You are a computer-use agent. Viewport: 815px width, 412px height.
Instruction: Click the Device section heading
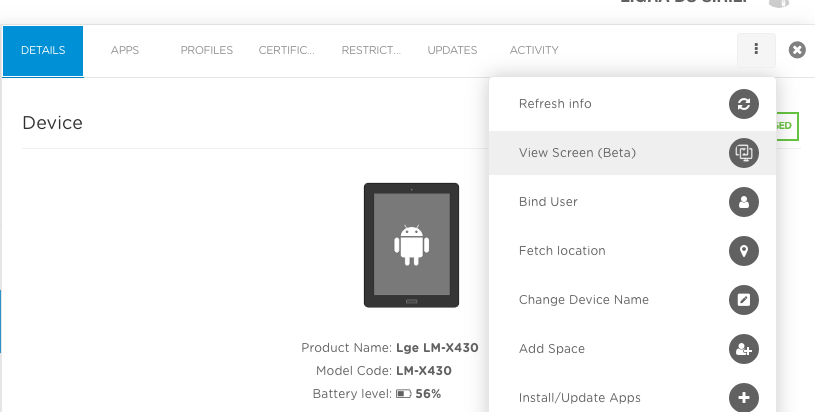pyautogui.click(x=52, y=123)
